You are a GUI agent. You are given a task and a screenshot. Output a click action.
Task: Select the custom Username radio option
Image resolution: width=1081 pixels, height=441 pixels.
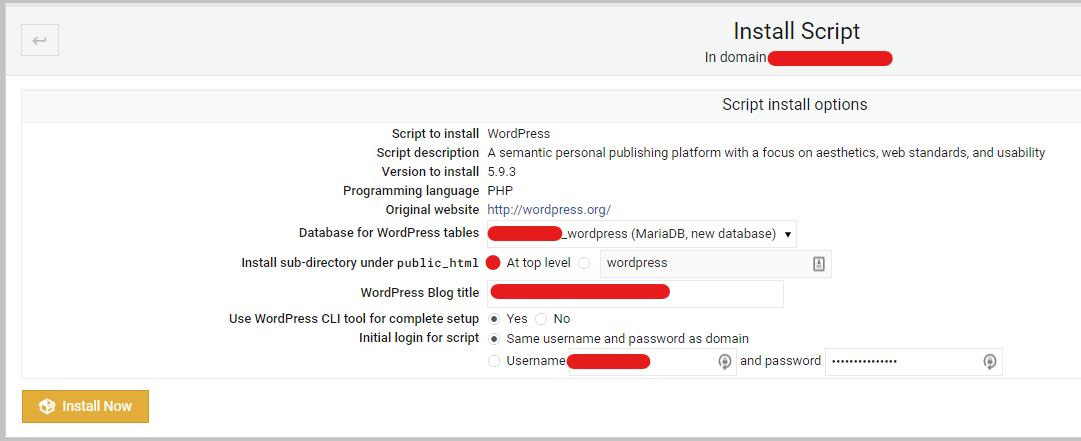(494, 360)
